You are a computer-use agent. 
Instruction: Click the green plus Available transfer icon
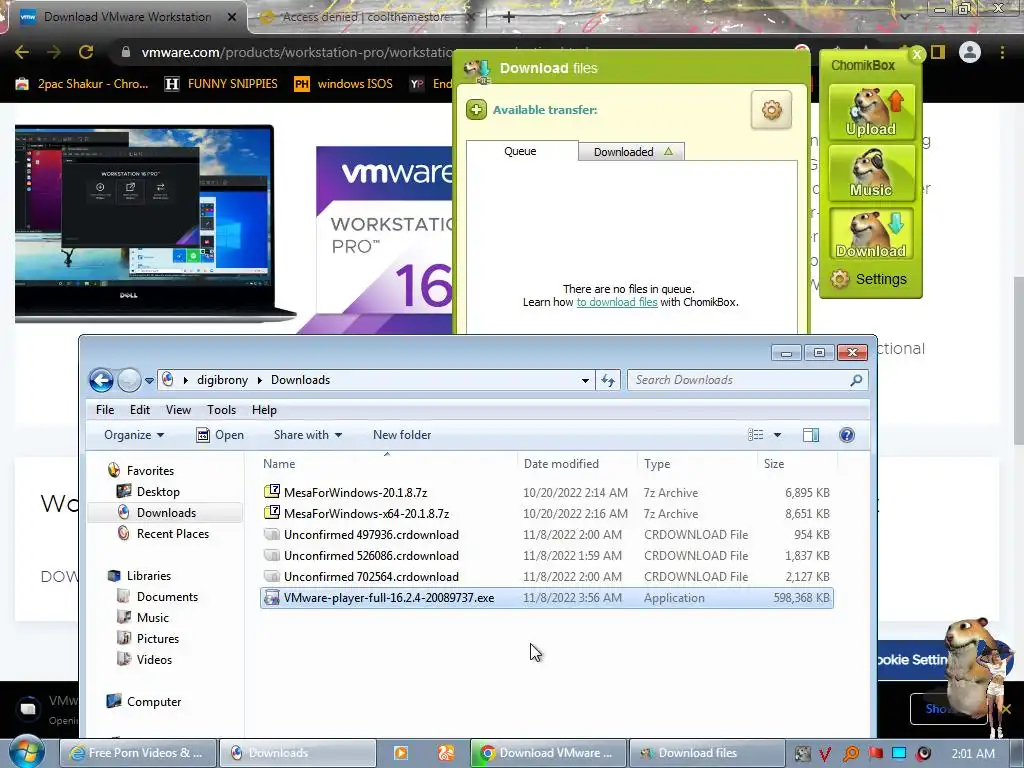click(x=476, y=110)
